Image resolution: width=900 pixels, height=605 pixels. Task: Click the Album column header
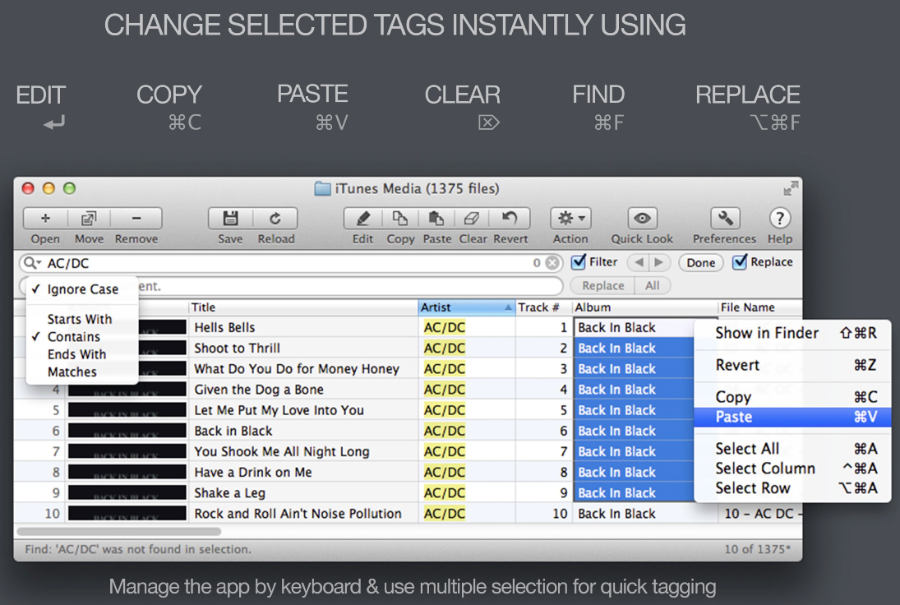[645, 308]
